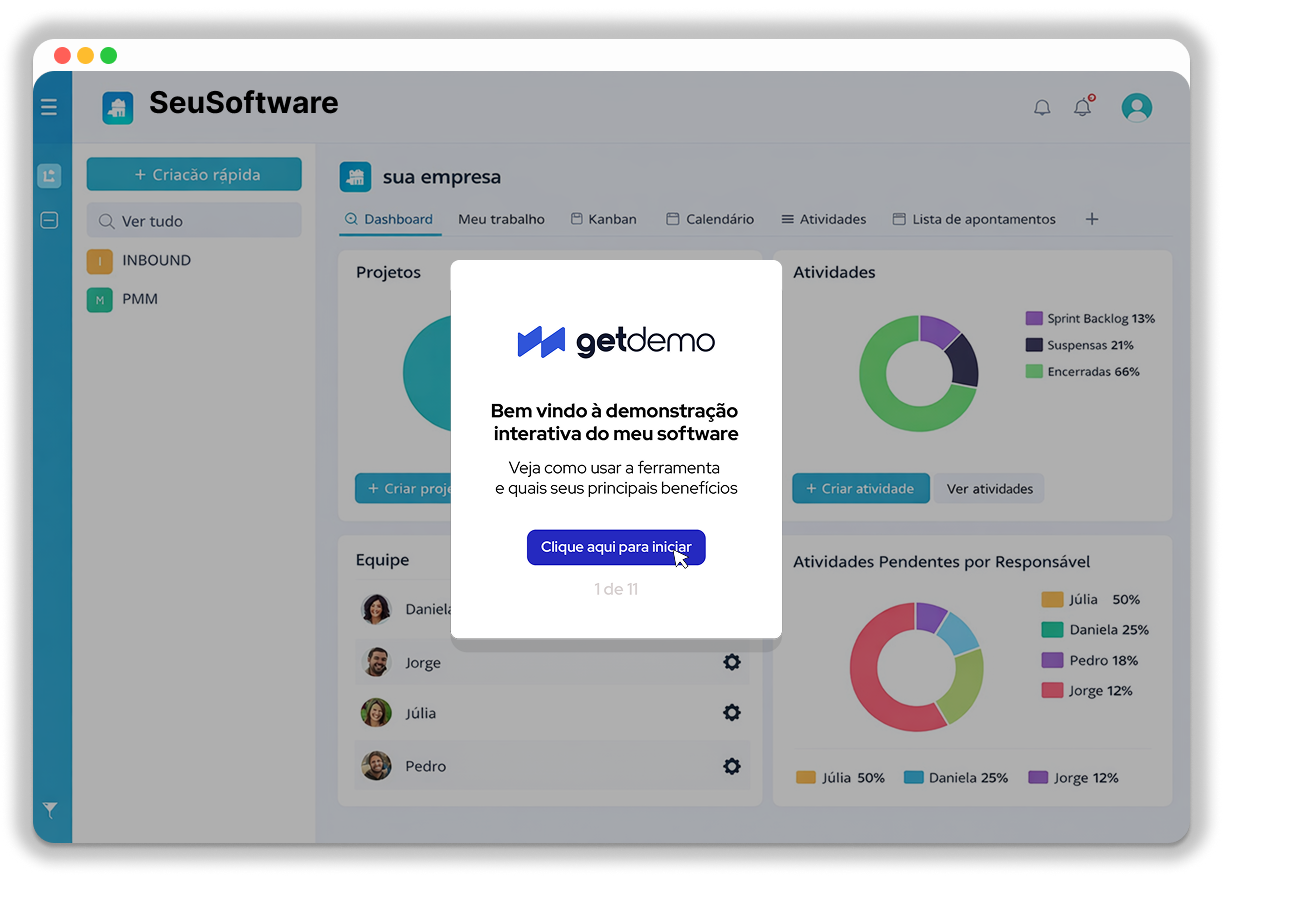Open settings gear for Júlia
Image resolution: width=1307 pixels, height=900 pixels.
click(x=732, y=712)
